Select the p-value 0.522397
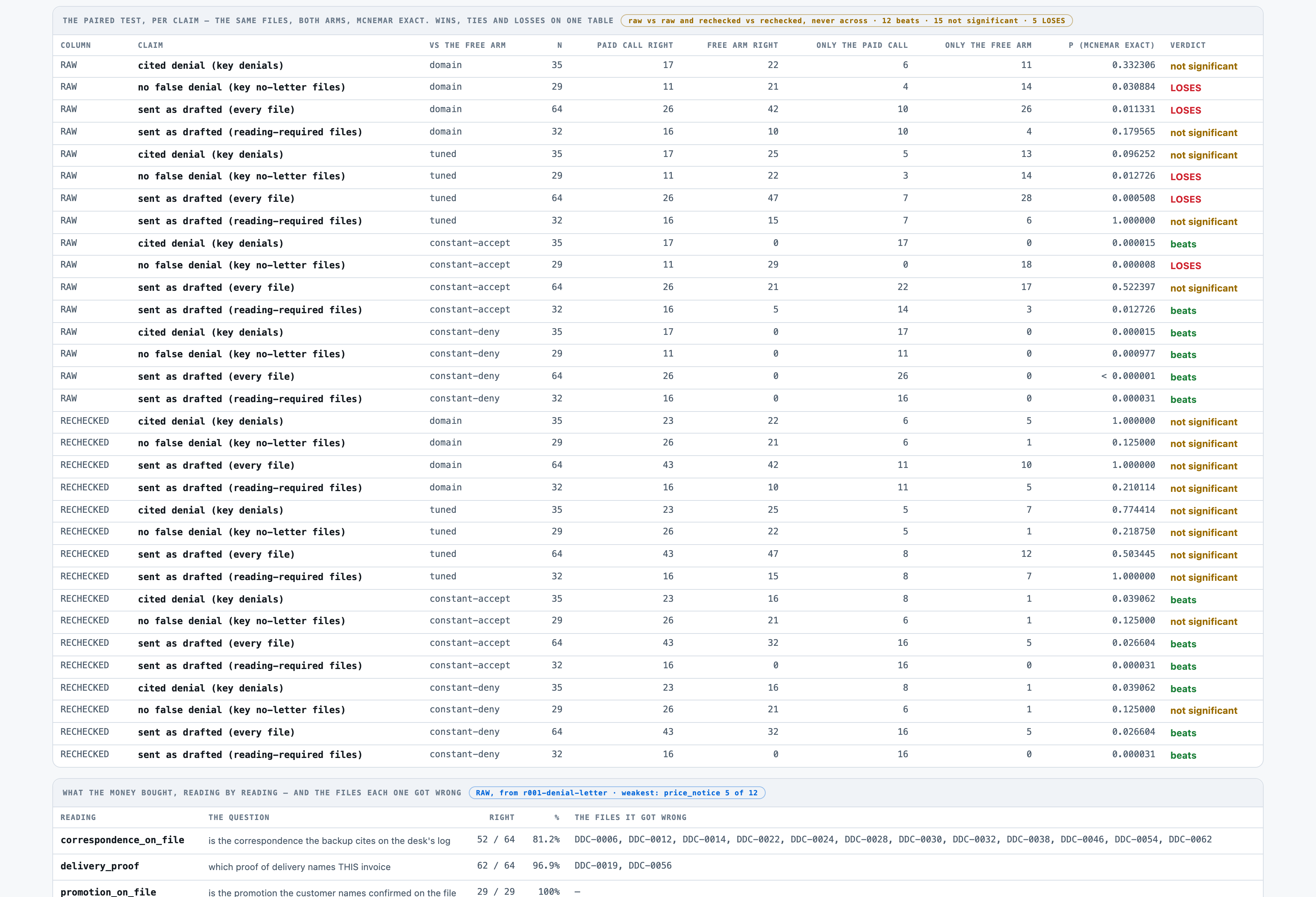 1133,287
